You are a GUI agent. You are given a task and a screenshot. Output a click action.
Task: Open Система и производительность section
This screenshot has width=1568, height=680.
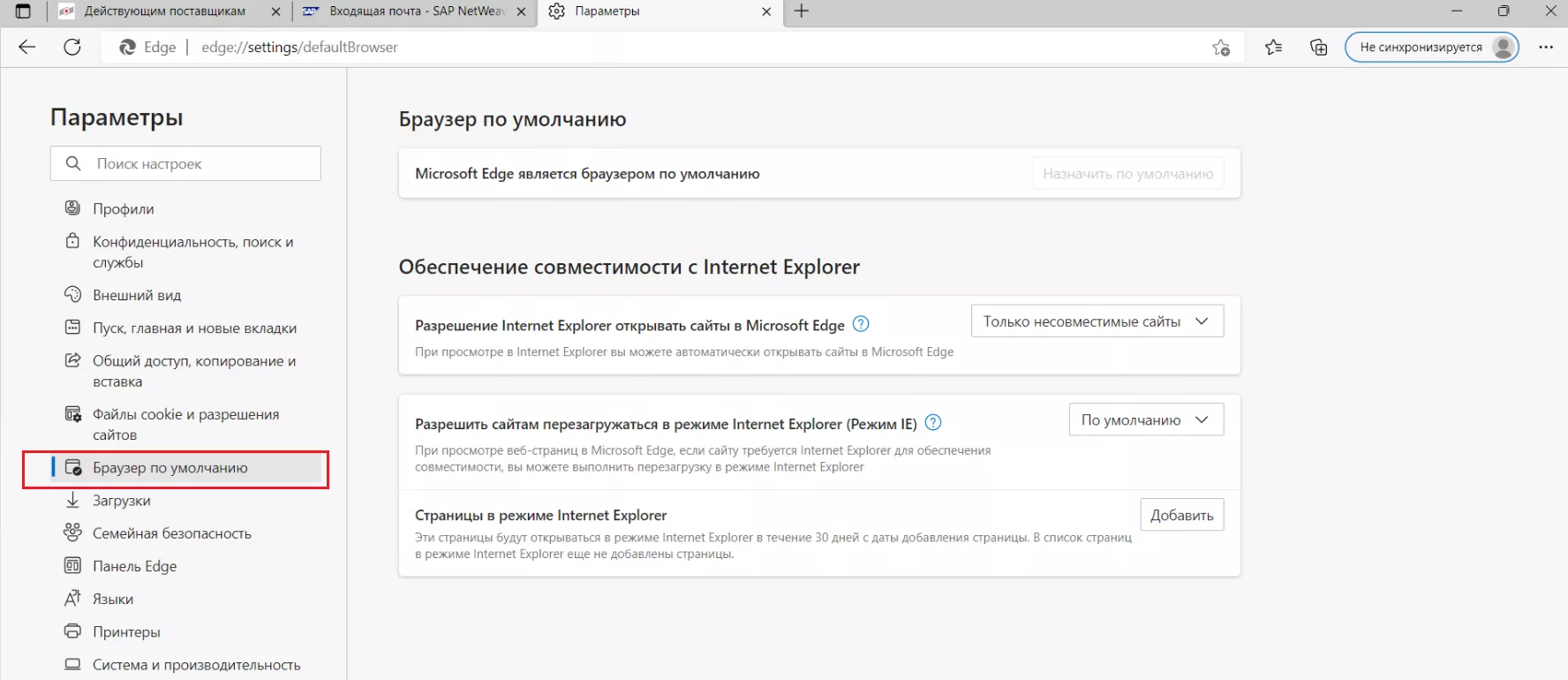[x=185, y=665]
